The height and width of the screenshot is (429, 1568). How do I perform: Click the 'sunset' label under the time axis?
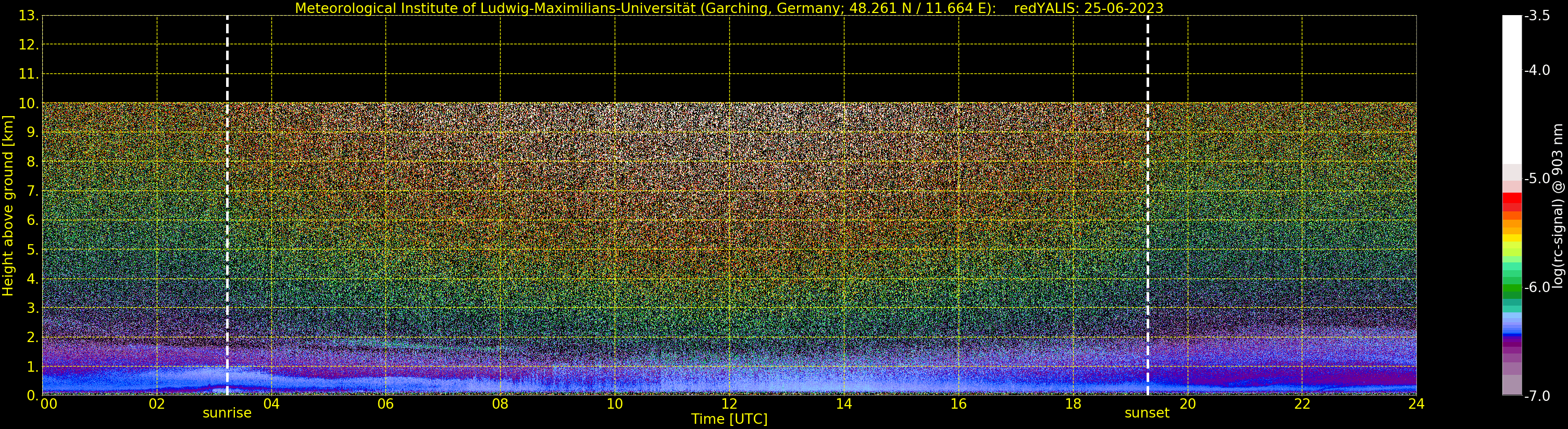[1147, 413]
